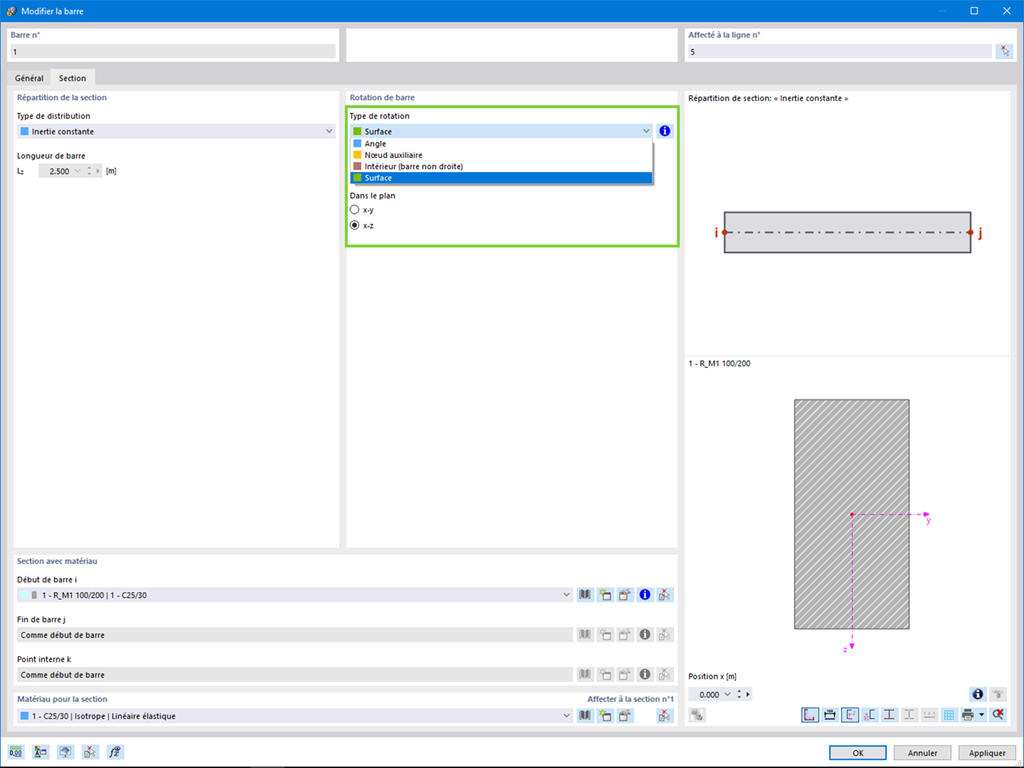Click the Fin de barre j field
The height and width of the screenshot is (768, 1024).
coord(295,635)
